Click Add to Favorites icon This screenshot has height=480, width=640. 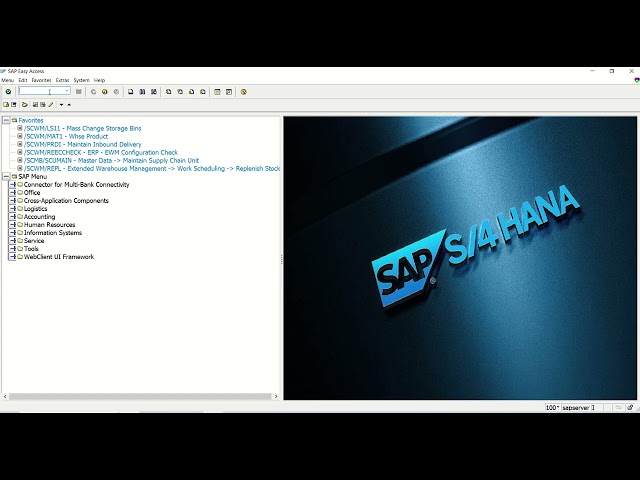(35, 105)
